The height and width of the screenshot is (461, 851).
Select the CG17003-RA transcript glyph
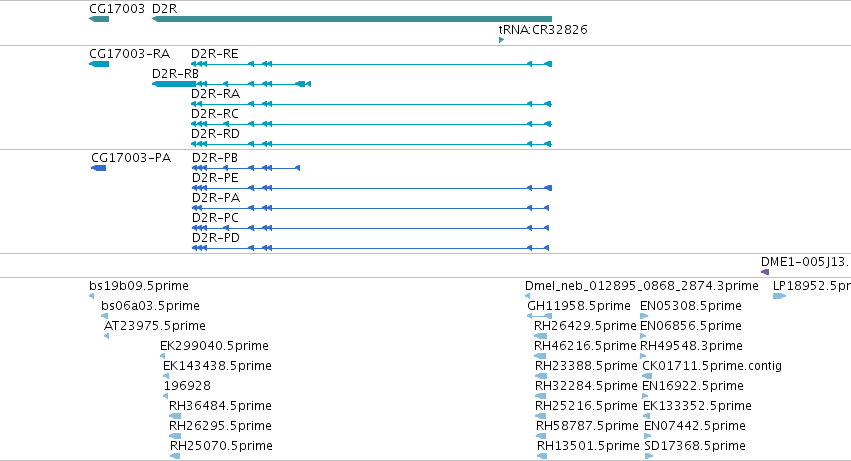pos(99,64)
